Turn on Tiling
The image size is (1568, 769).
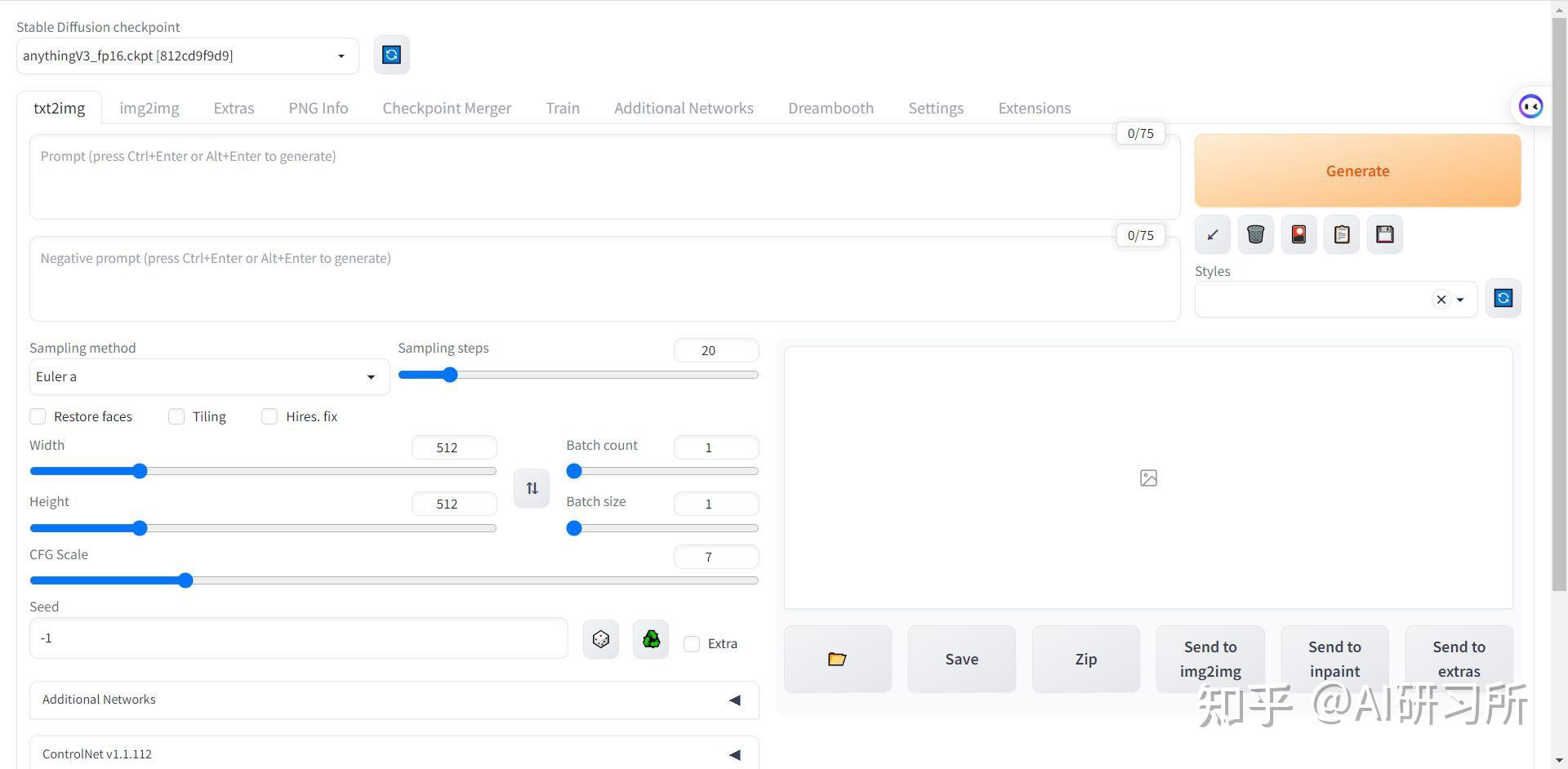pyautogui.click(x=176, y=416)
